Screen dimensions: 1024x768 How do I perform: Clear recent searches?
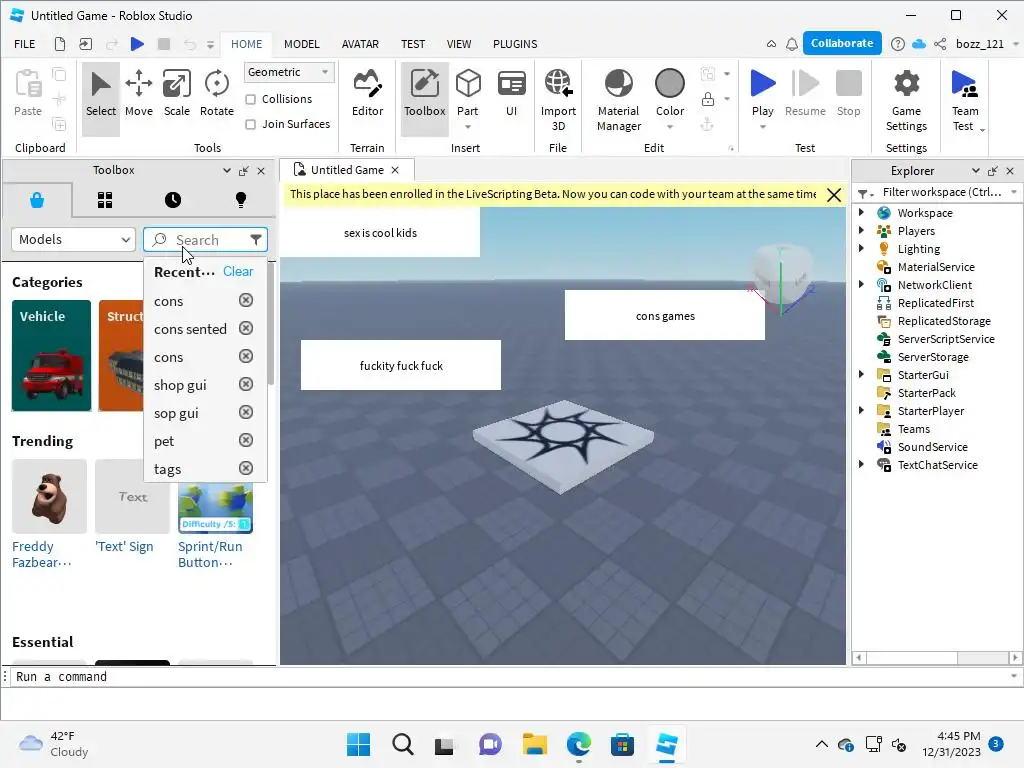point(238,271)
